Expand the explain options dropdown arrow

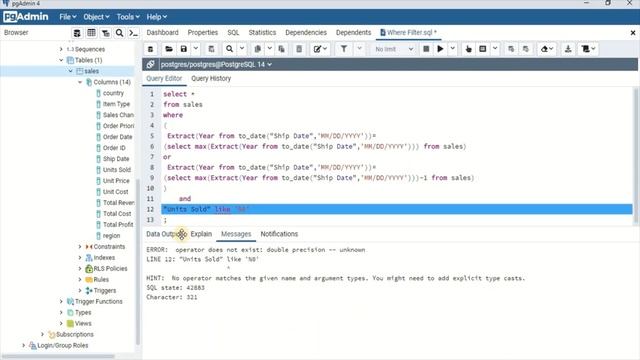tap(495, 49)
